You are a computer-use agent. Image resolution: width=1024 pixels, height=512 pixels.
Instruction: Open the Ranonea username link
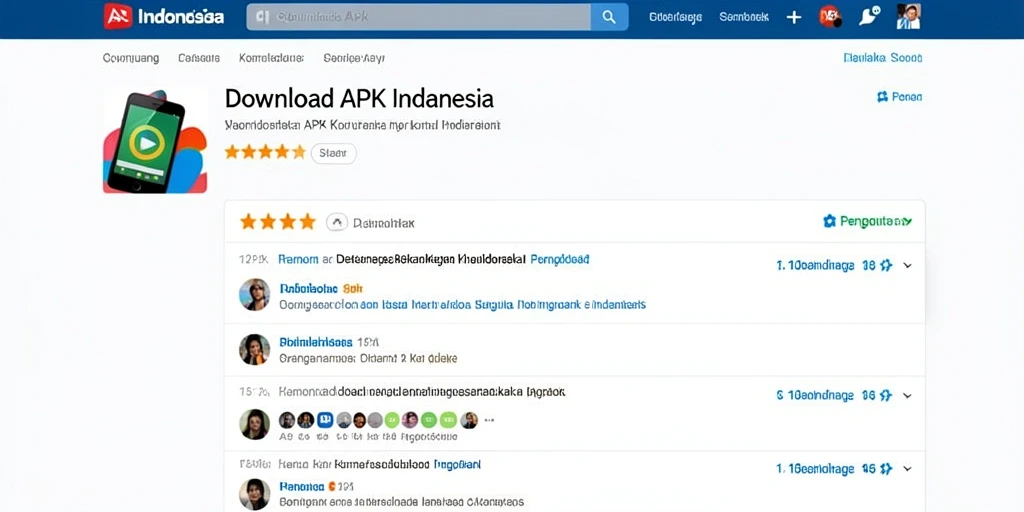(x=302, y=486)
